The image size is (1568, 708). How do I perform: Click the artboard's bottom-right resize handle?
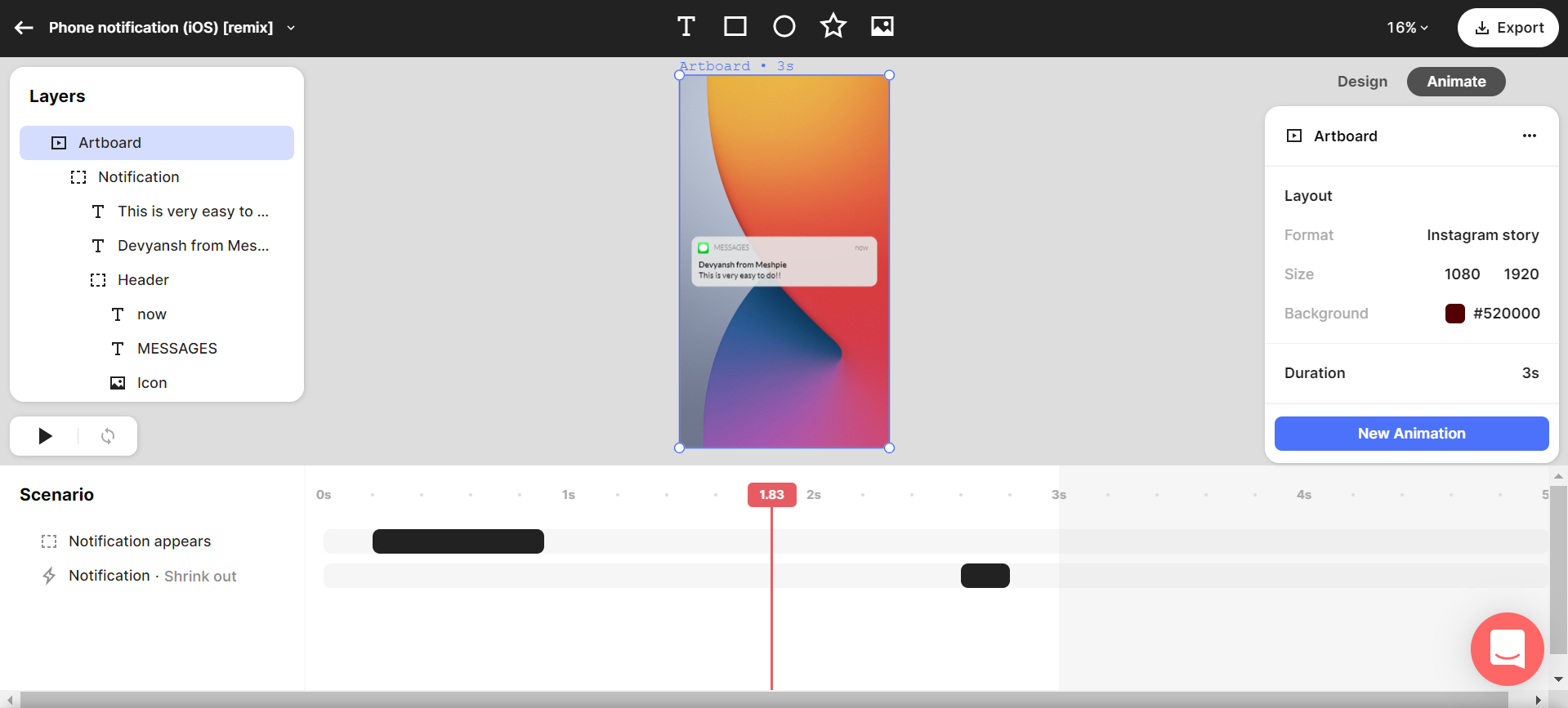click(890, 448)
